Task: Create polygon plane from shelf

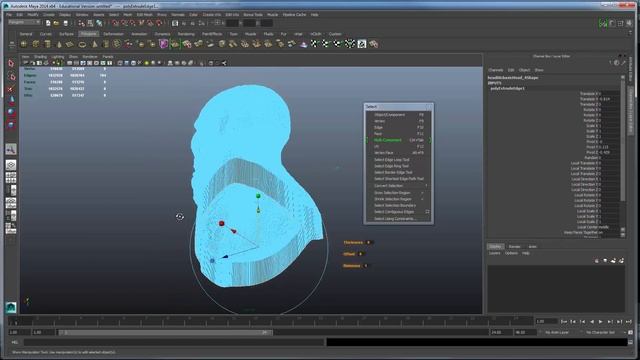Action: (70, 44)
